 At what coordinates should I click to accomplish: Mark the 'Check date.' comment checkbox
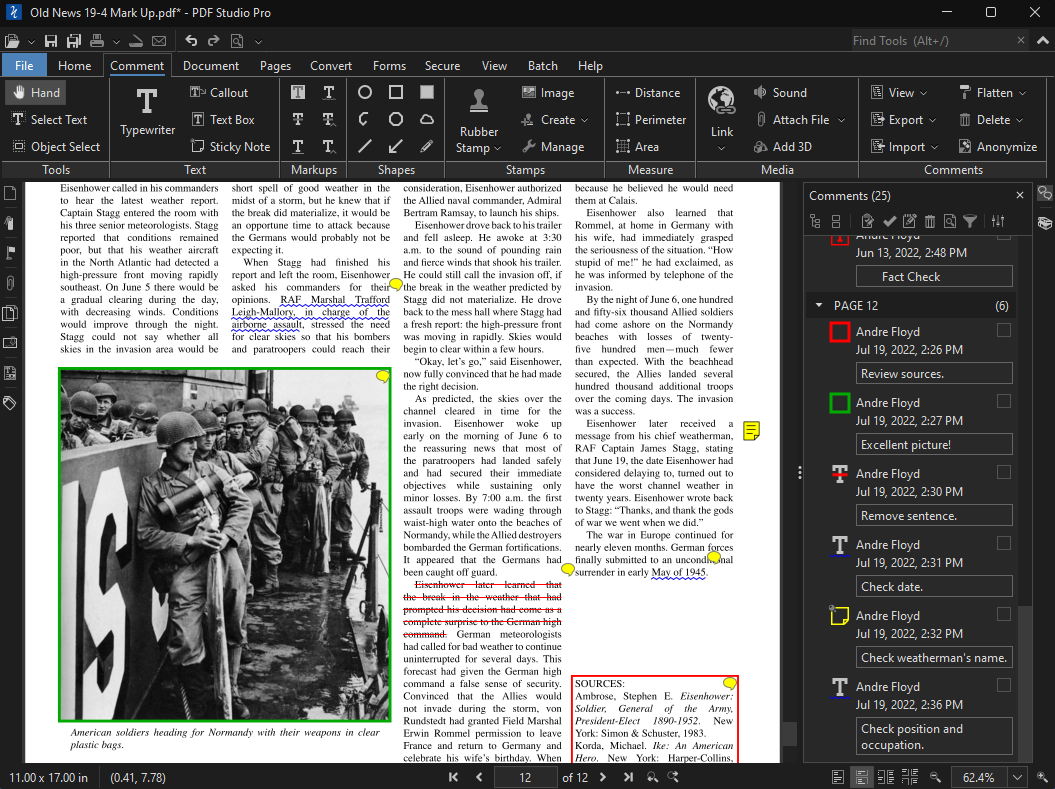1004,543
